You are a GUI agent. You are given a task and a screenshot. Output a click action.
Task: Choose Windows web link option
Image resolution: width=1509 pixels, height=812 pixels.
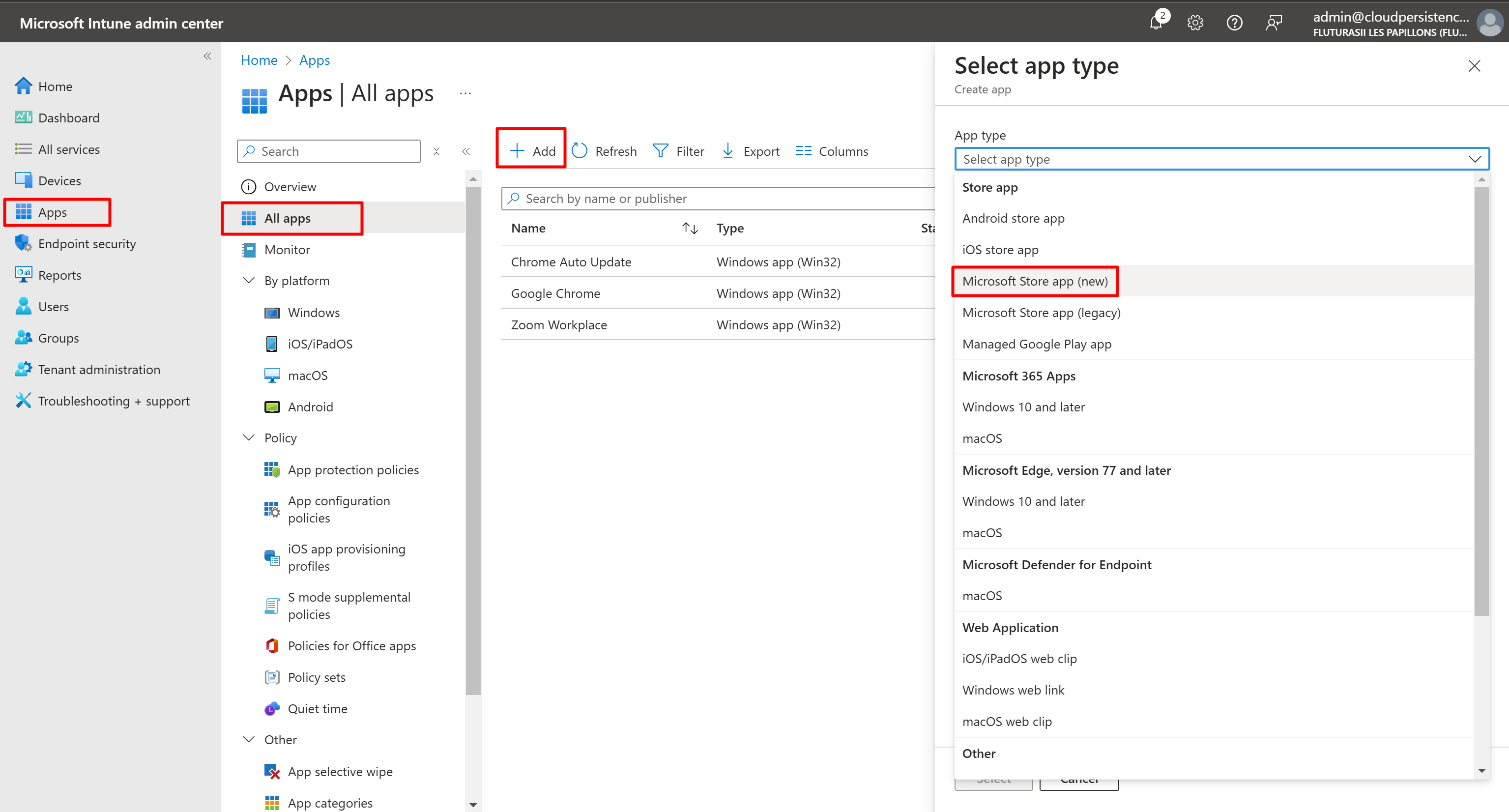(x=1215, y=690)
